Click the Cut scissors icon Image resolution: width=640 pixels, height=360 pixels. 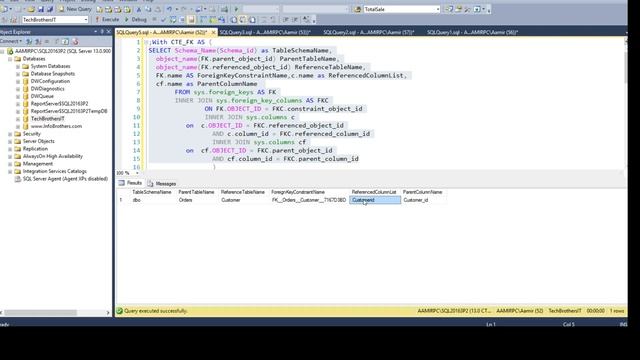tap(139, 9)
